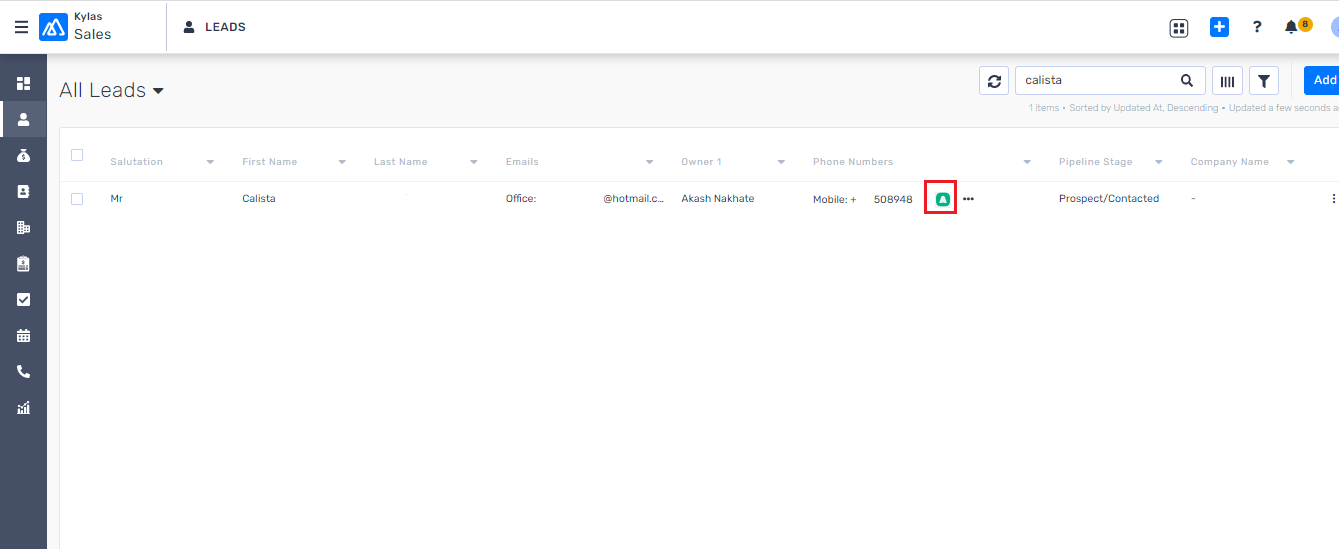Open the filter funnel icon
The width and height of the screenshot is (1339, 549).
coord(1264,81)
